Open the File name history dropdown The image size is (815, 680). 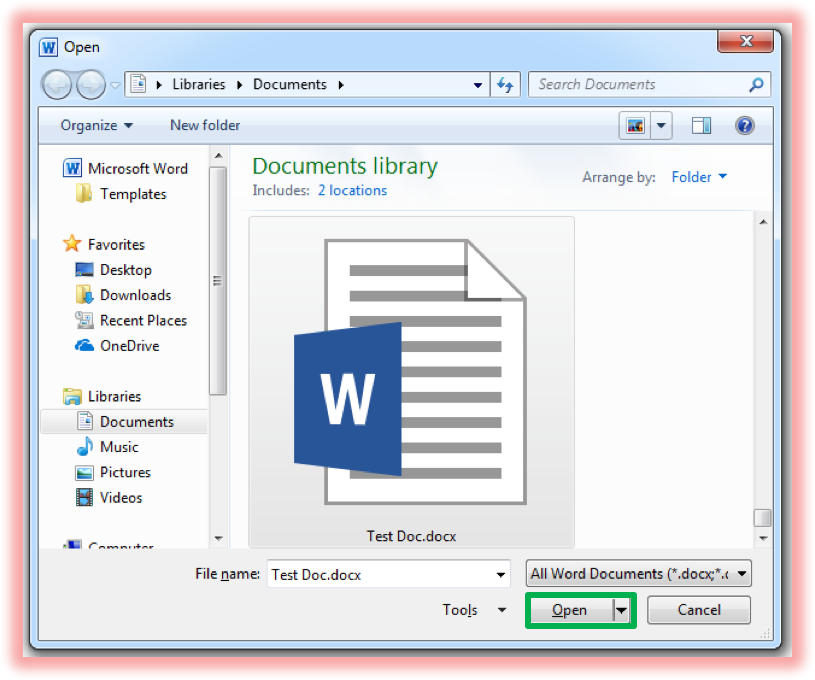(x=501, y=574)
